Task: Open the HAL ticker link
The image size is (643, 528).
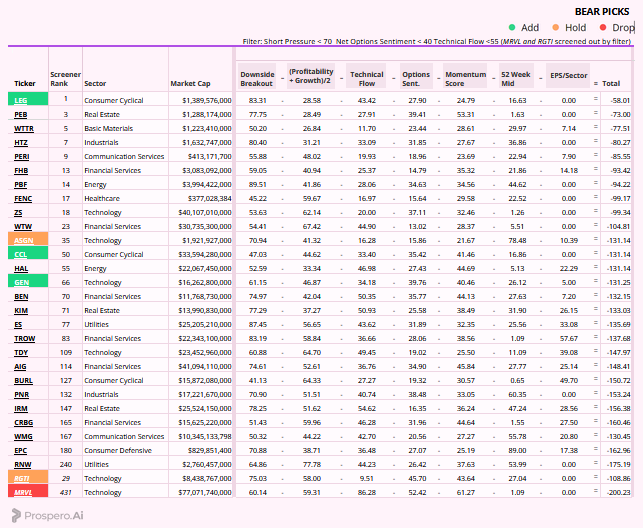Action: click(21, 269)
